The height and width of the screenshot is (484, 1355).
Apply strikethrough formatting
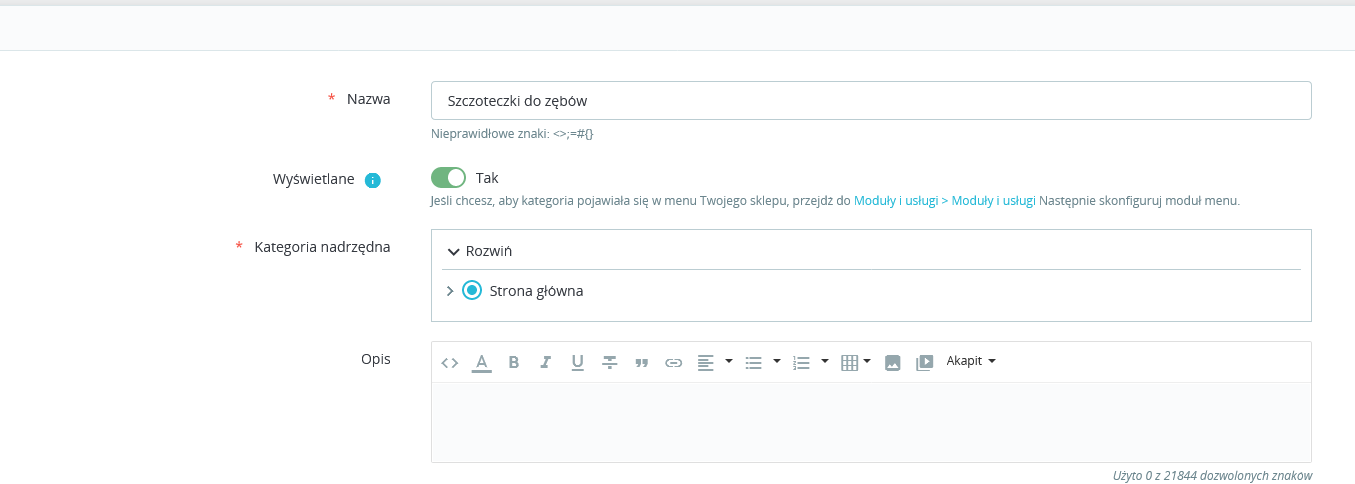click(609, 362)
